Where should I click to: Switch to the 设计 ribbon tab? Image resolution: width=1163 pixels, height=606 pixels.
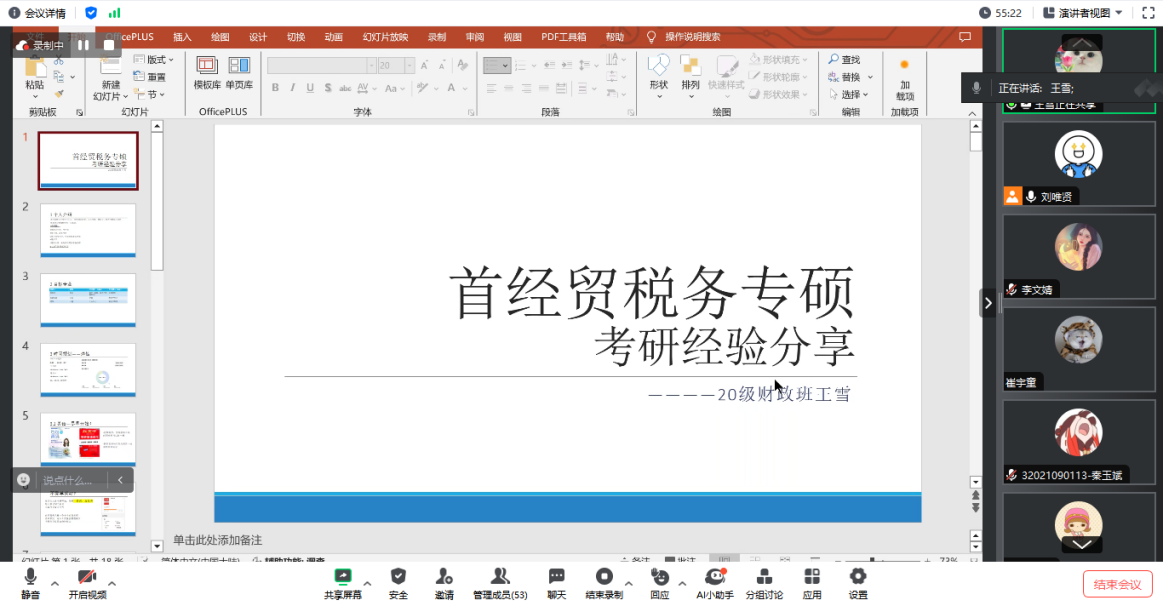tap(257, 36)
